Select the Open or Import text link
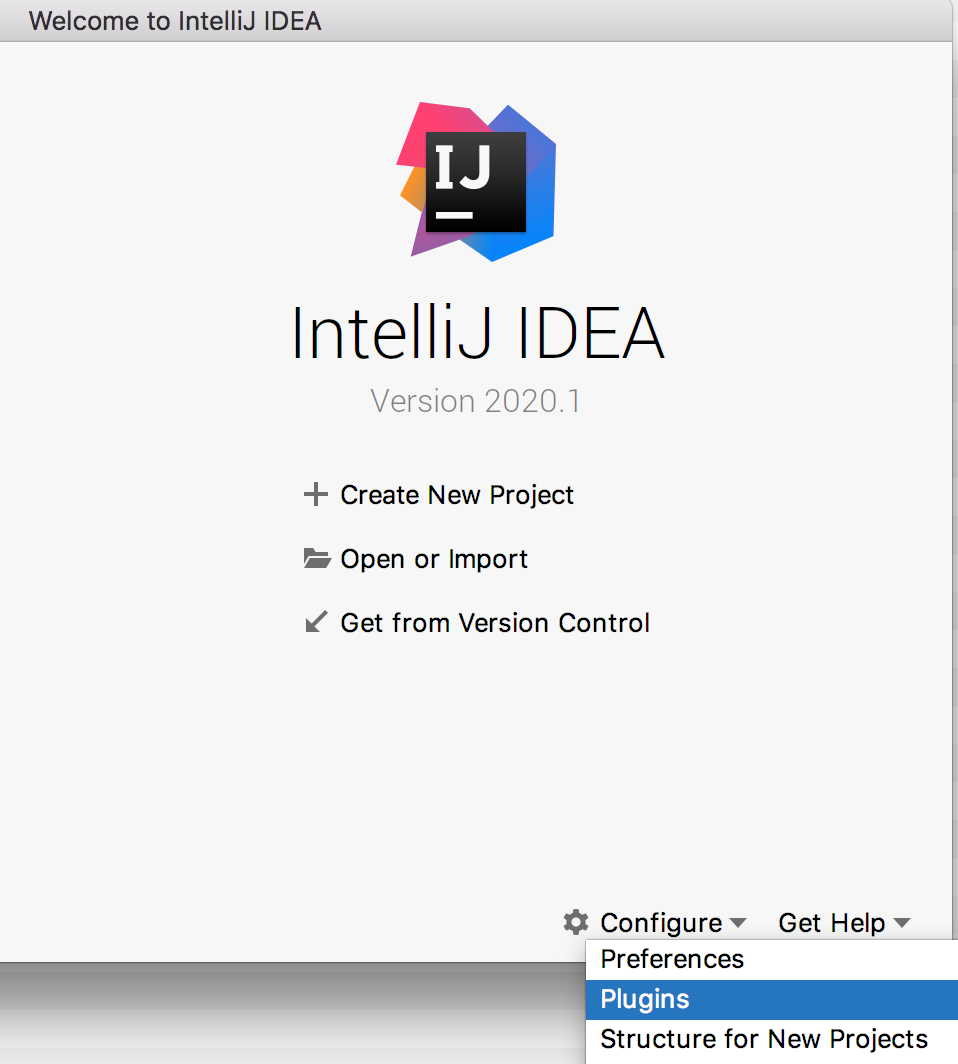Image resolution: width=958 pixels, height=1064 pixels. 434,559
